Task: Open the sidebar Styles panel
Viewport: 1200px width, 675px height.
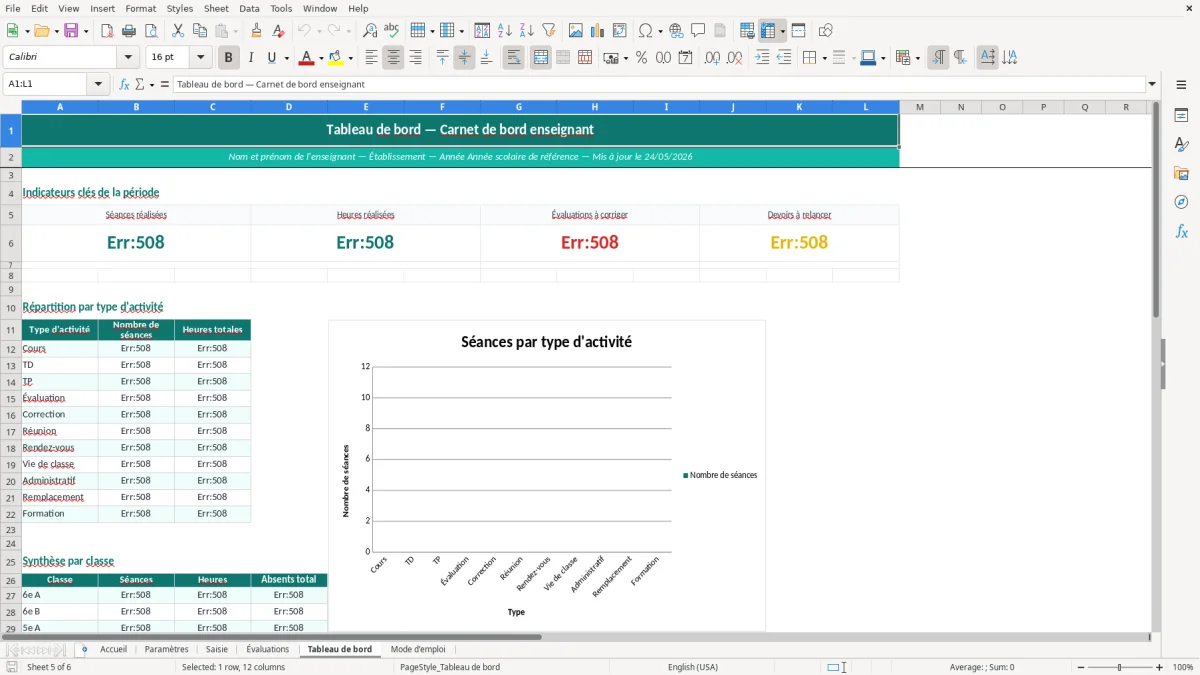Action: pyautogui.click(x=1181, y=144)
